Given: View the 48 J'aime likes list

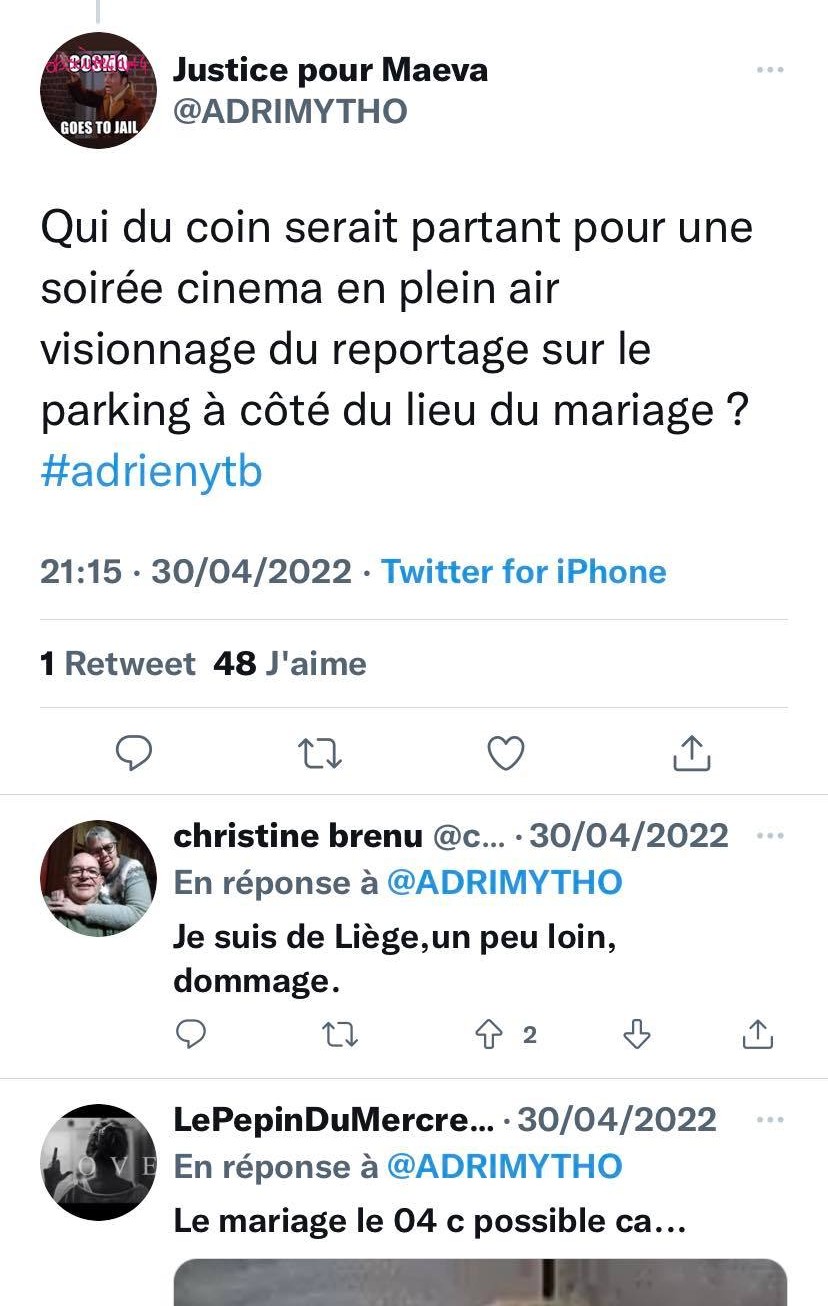Looking at the screenshot, I should tap(290, 664).
